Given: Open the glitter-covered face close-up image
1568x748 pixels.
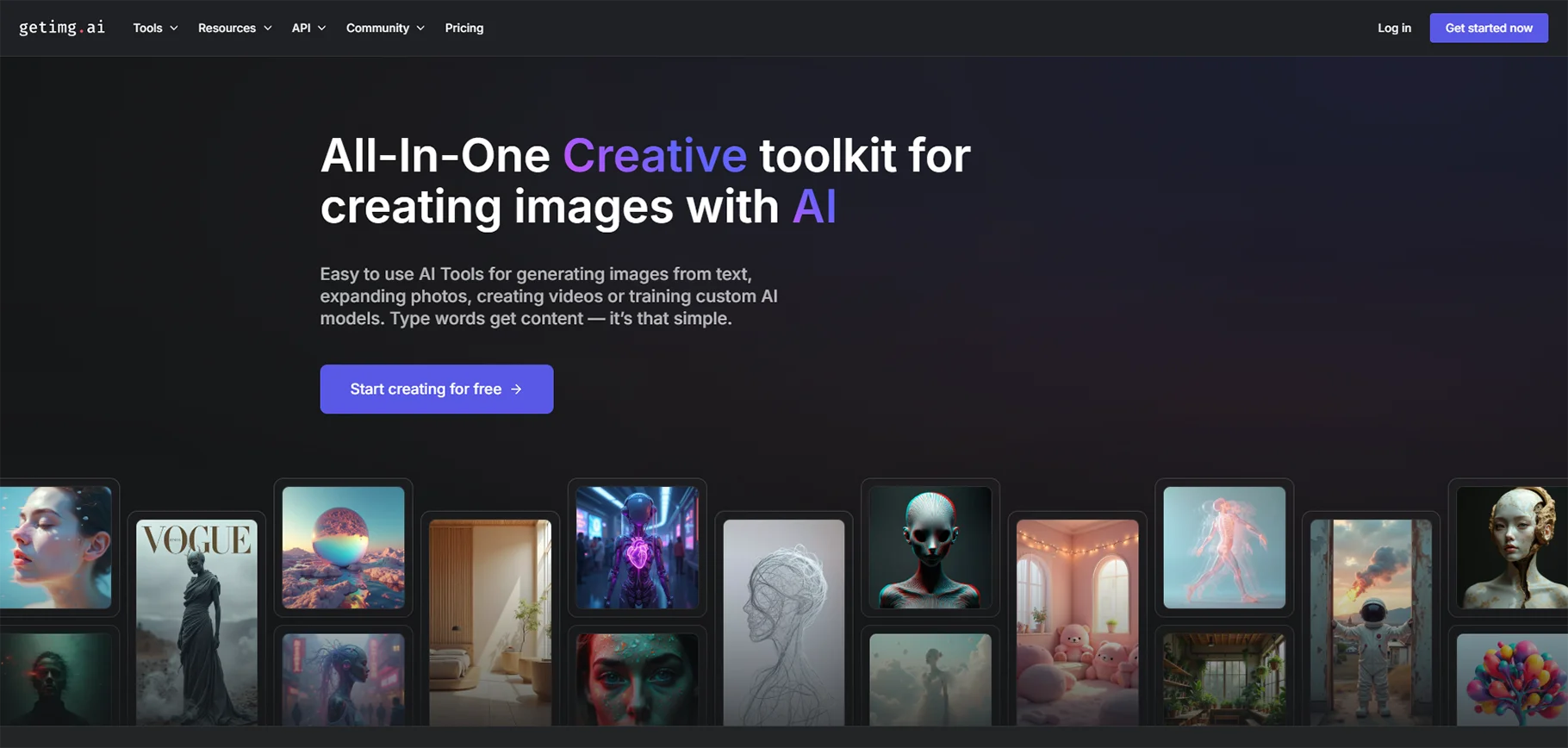Looking at the screenshot, I should [637, 680].
